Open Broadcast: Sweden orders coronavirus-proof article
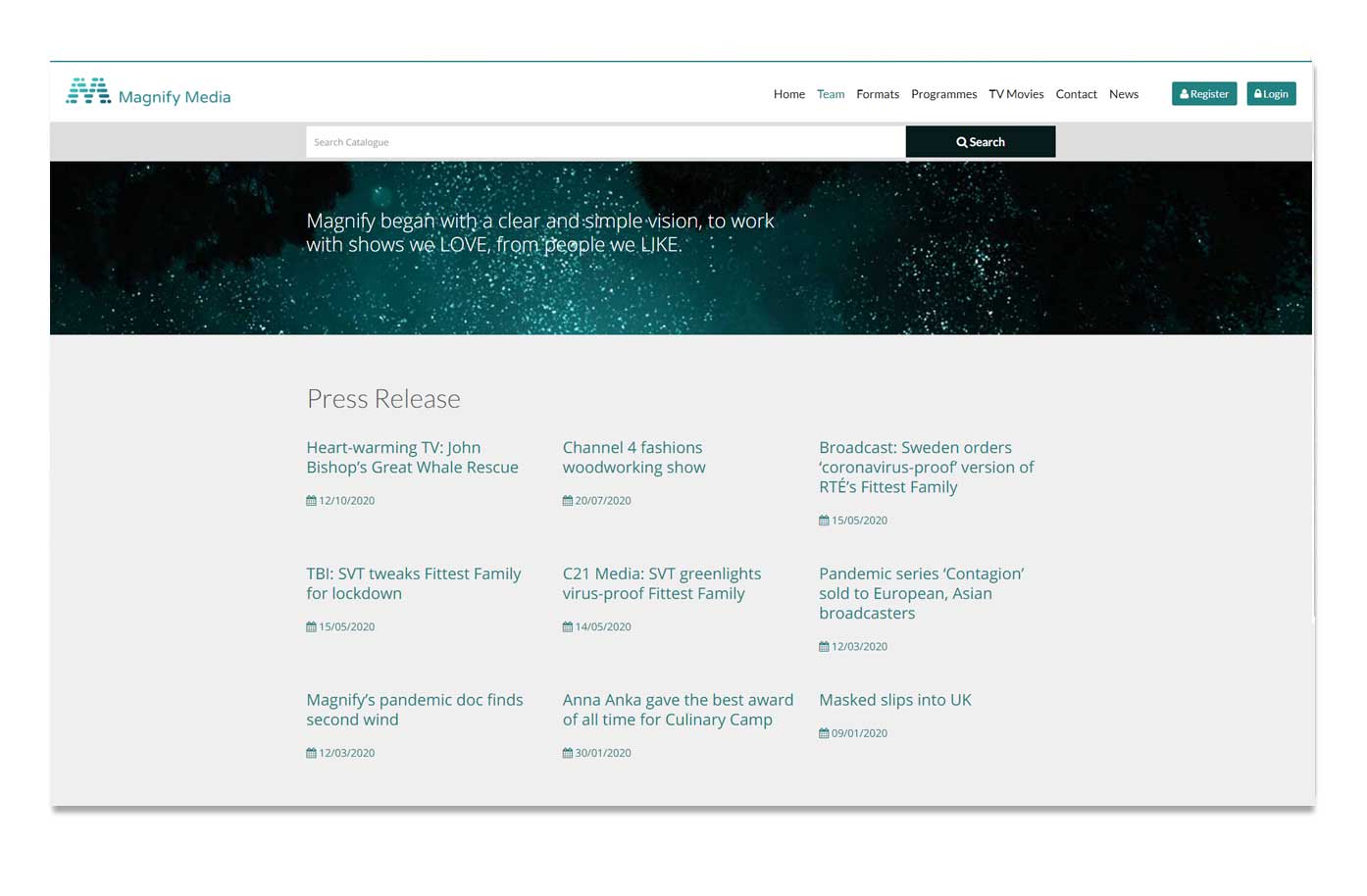 pyautogui.click(x=926, y=467)
